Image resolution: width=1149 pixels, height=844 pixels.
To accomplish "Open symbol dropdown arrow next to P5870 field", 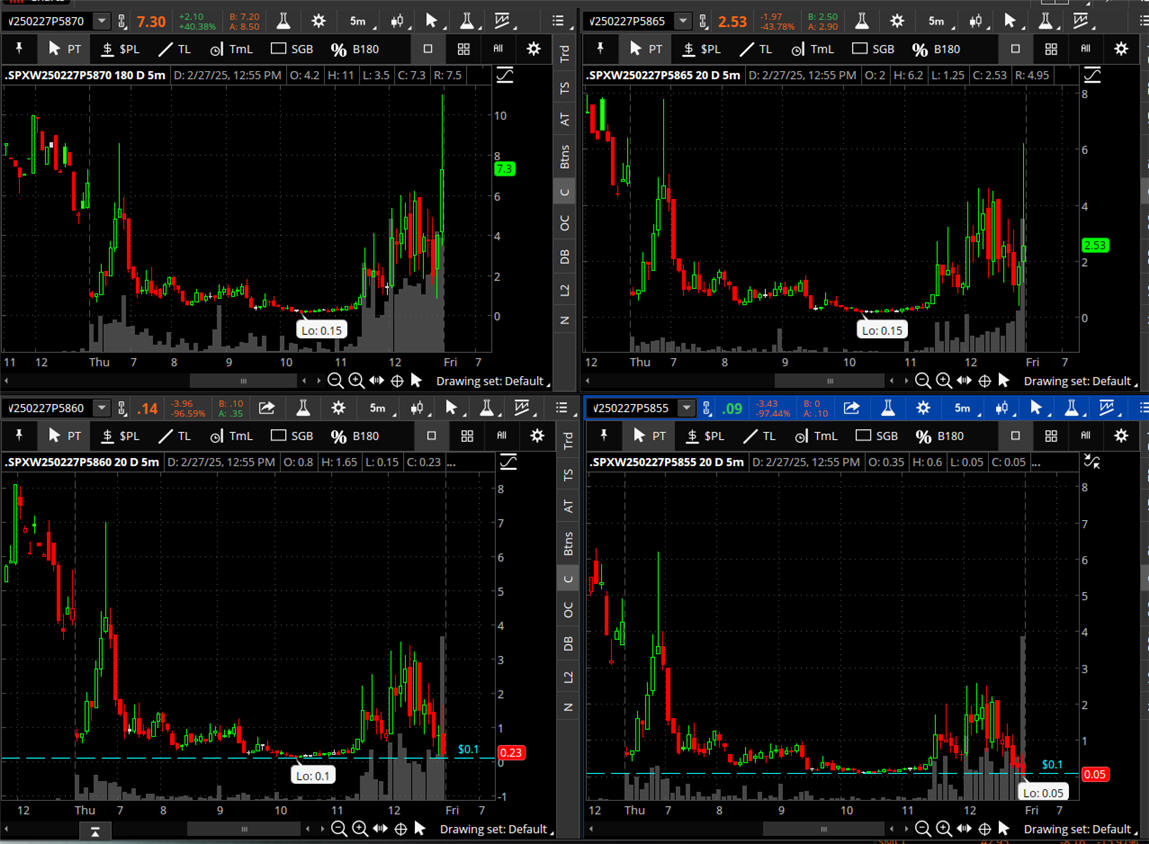I will [x=102, y=21].
